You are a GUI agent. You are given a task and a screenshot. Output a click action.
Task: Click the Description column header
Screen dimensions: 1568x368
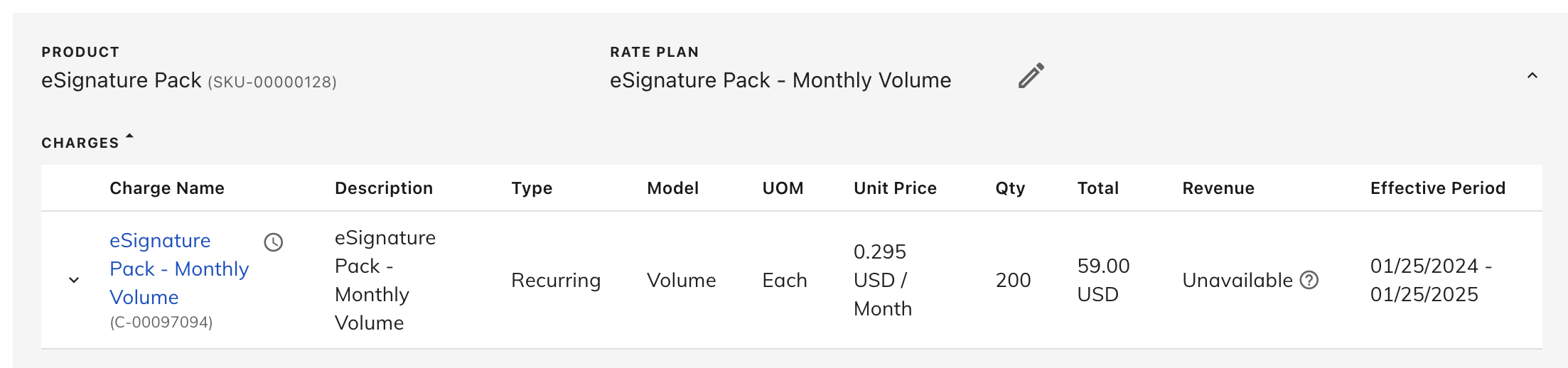click(x=384, y=188)
